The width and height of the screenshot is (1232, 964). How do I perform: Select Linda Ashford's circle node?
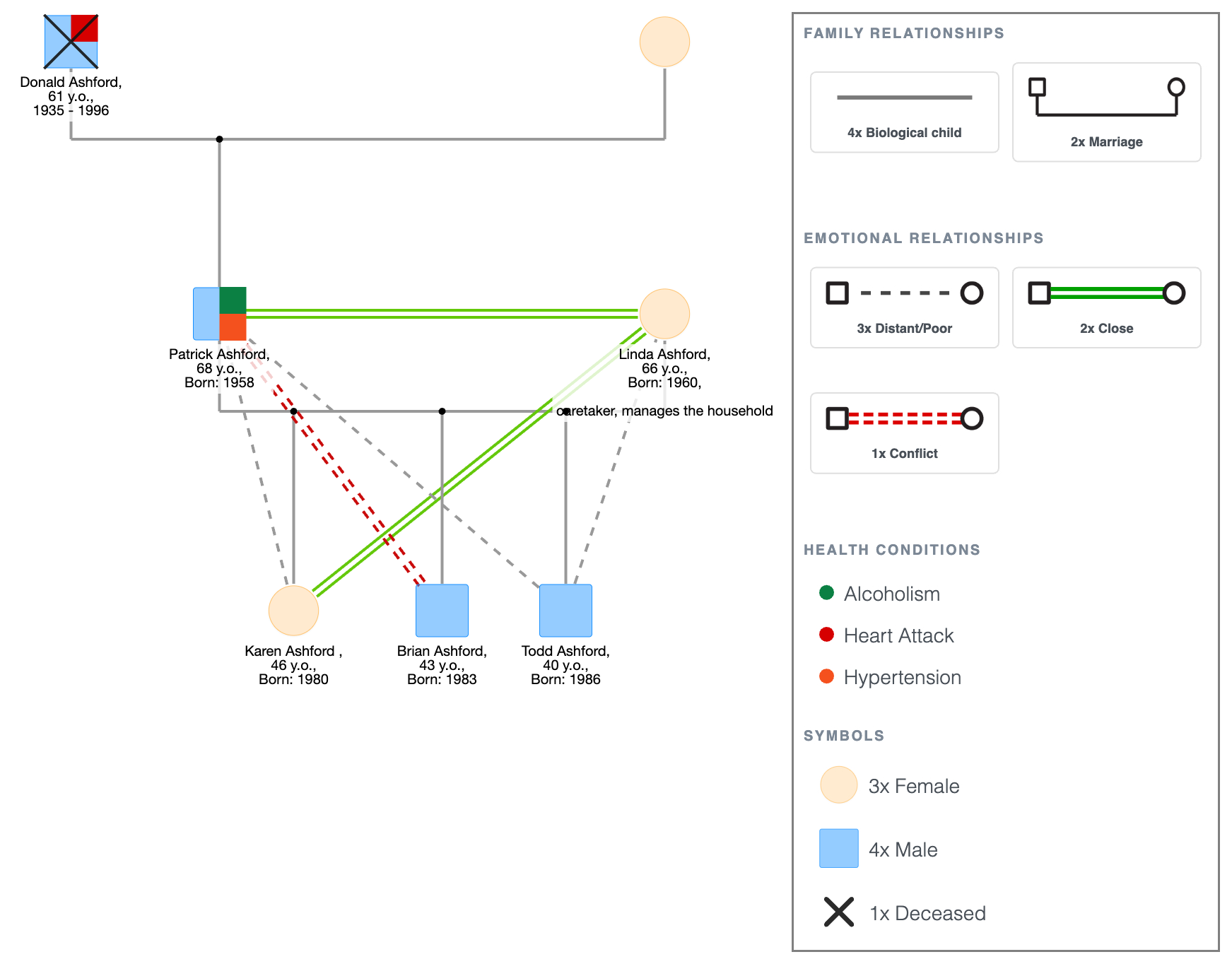[664, 314]
